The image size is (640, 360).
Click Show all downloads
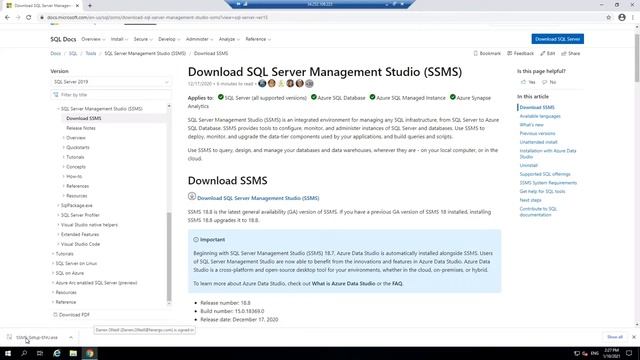point(615,337)
